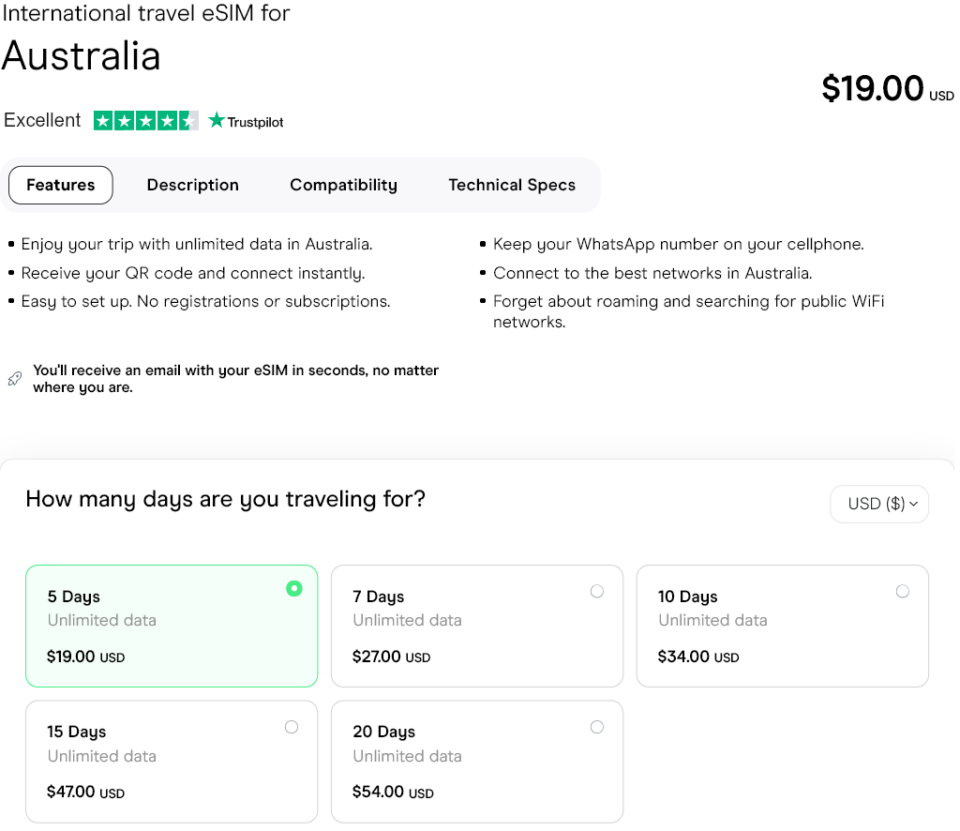960x831 pixels.
Task: Click the selected 5 Days plan card
Action: (171, 626)
